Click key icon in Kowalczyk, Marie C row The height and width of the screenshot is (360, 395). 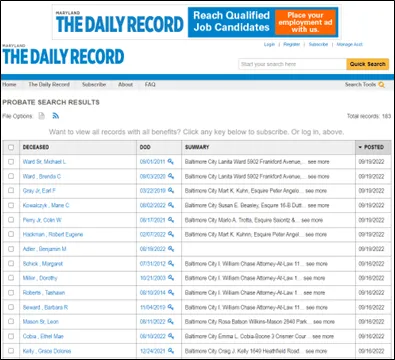[x=171, y=205]
